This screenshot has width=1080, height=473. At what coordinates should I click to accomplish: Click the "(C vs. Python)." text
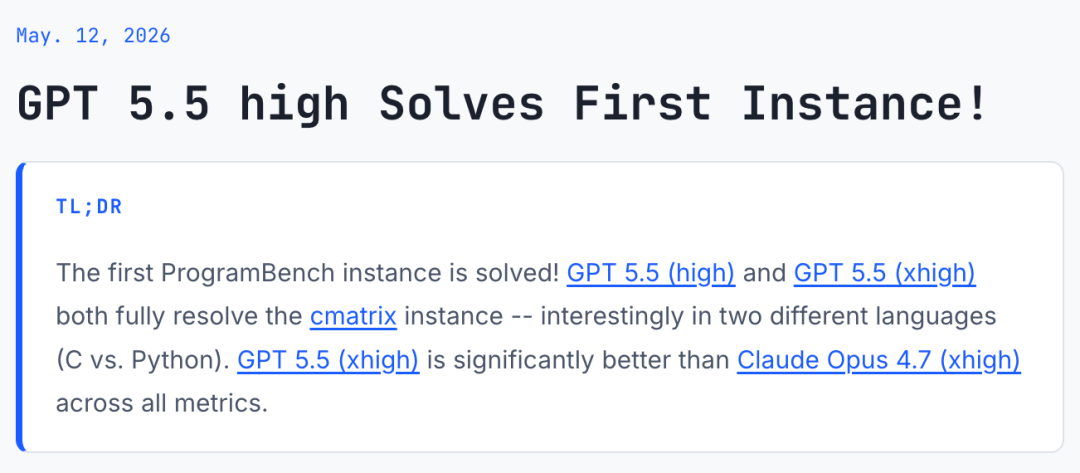[143, 360]
